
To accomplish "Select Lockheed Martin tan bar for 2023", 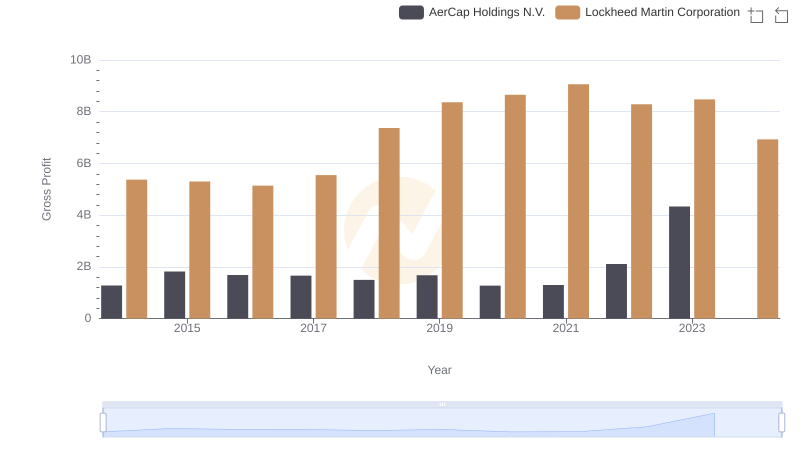I will [x=705, y=209].
